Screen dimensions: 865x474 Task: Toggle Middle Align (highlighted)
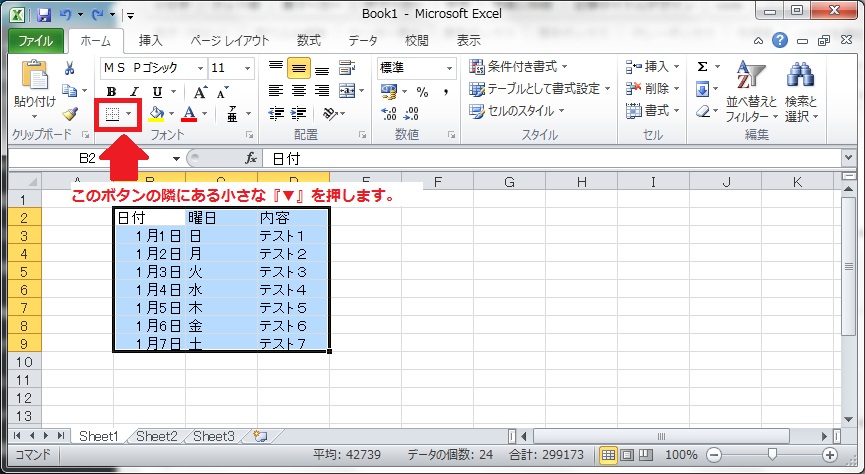(x=298, y=68)
